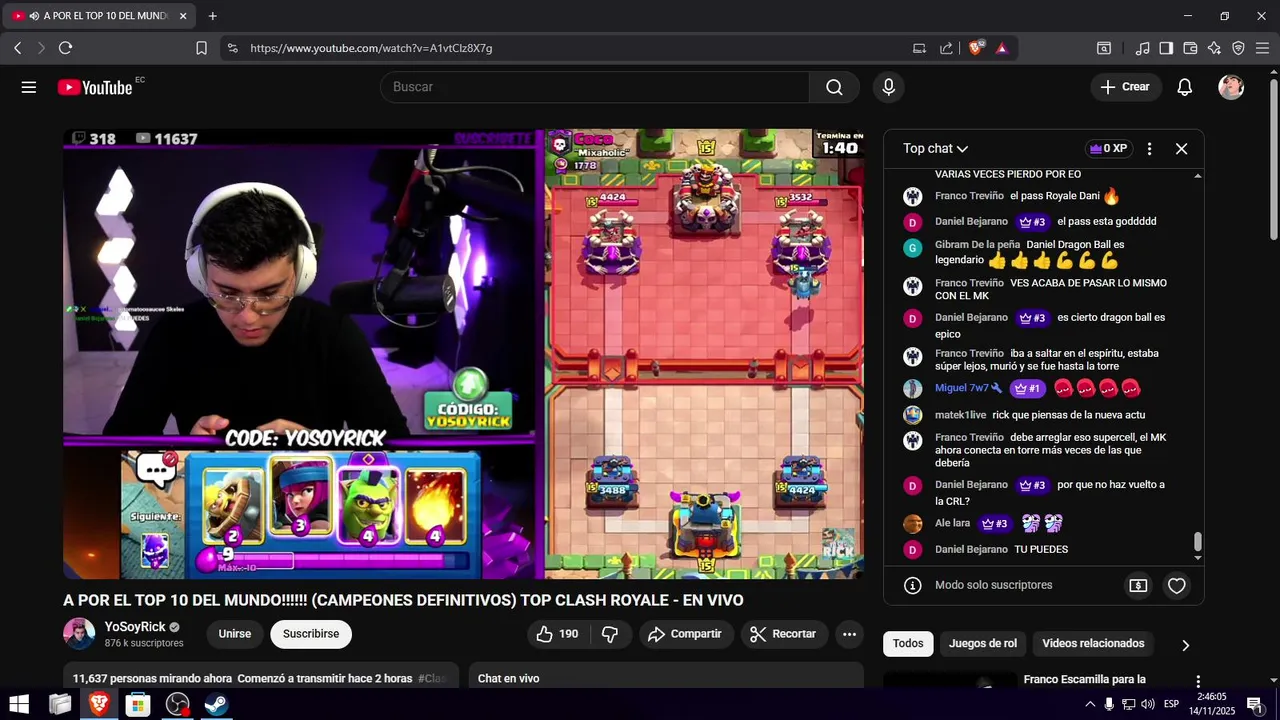Open options for the Franco Escamilla video
Screen dimensions: 1280x720
pos(1198,681)
